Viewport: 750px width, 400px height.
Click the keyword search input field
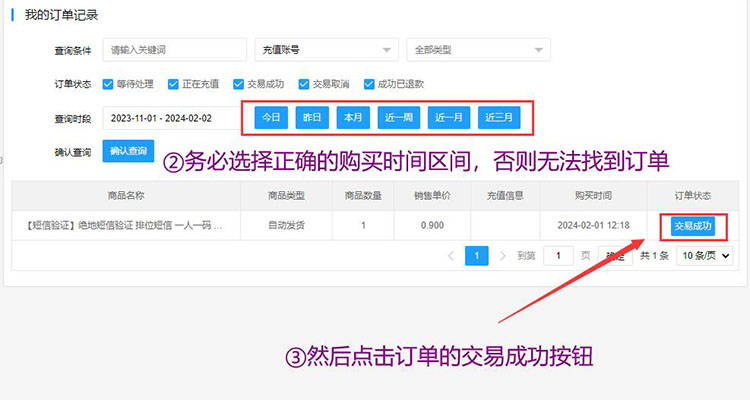point(174,50)
